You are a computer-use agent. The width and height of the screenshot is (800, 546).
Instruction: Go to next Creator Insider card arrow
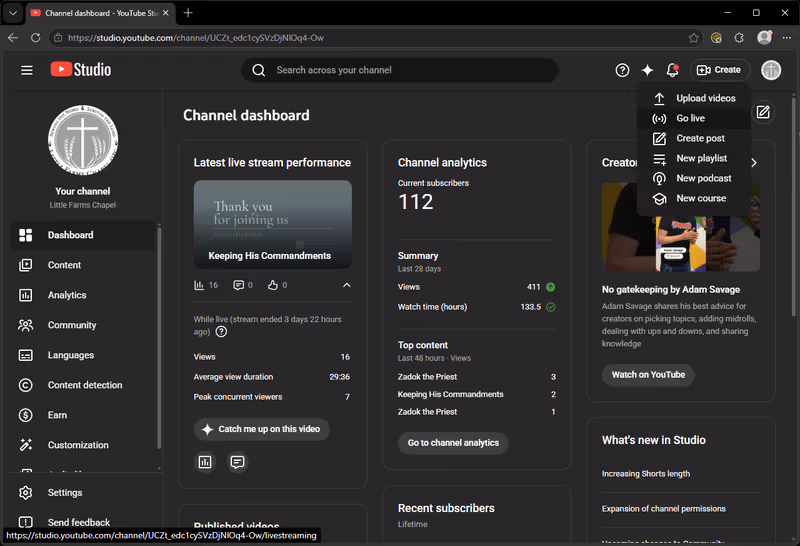point(754,163)
